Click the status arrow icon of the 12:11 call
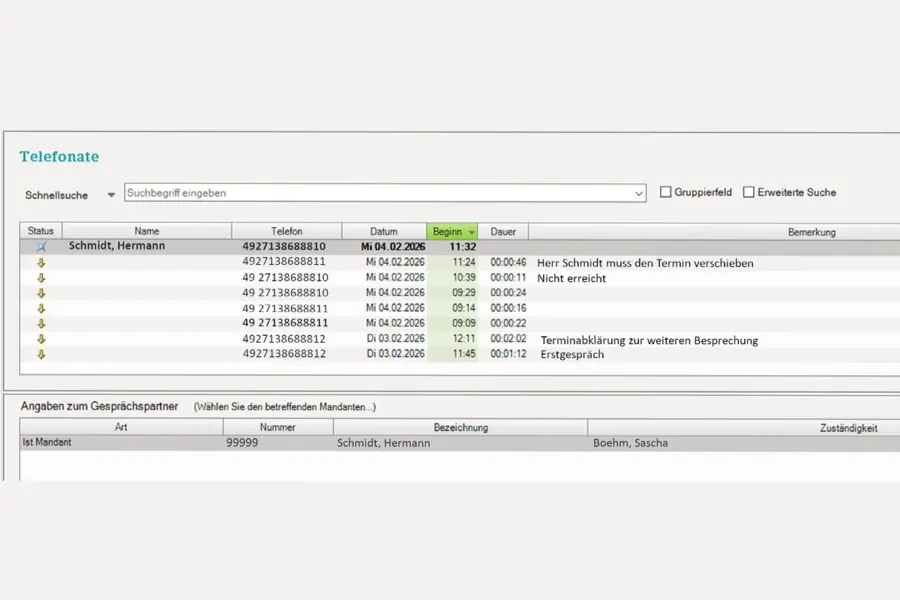Image resolution: width=900 pixels, height=600 pixels. tap(41, 340)
